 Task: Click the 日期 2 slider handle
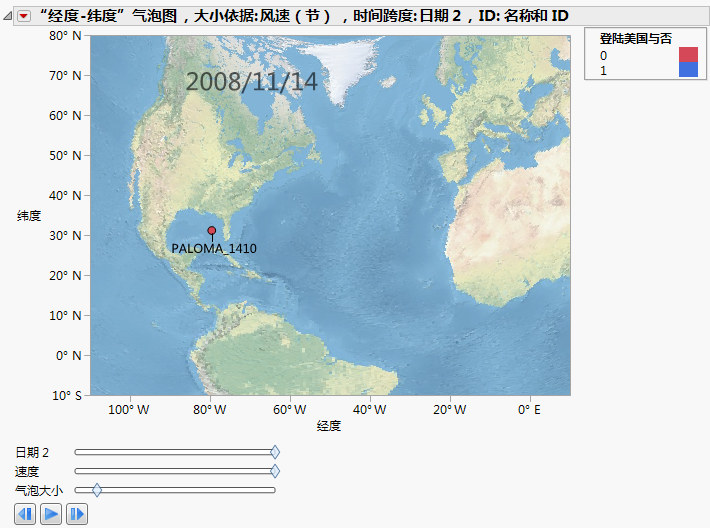click(275, 452)
